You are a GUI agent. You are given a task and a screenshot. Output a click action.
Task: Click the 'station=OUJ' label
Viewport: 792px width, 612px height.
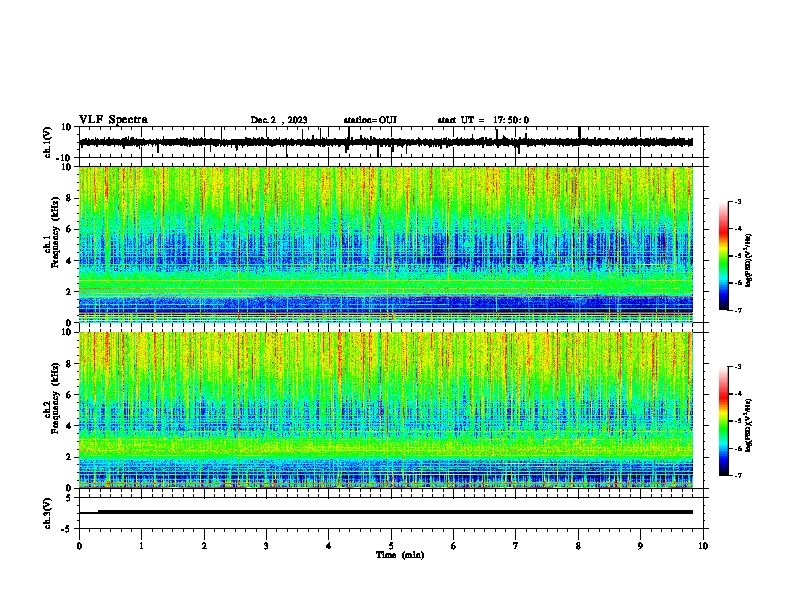[370, 120]
